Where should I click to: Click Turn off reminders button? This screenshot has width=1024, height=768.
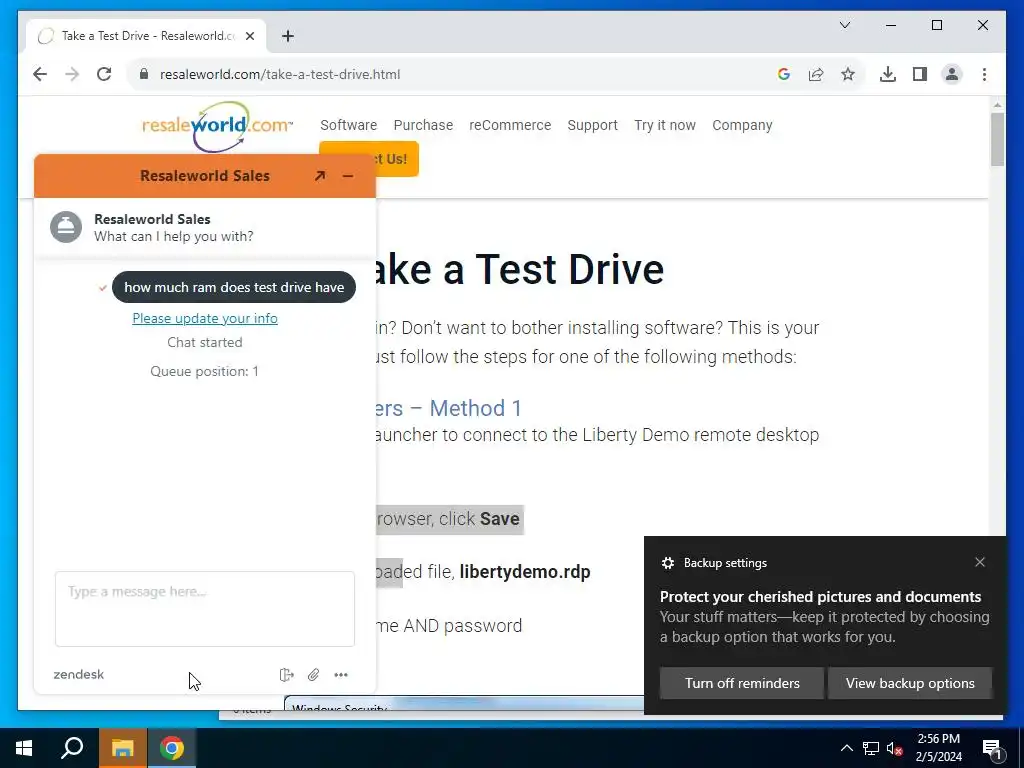pos(742,683)
